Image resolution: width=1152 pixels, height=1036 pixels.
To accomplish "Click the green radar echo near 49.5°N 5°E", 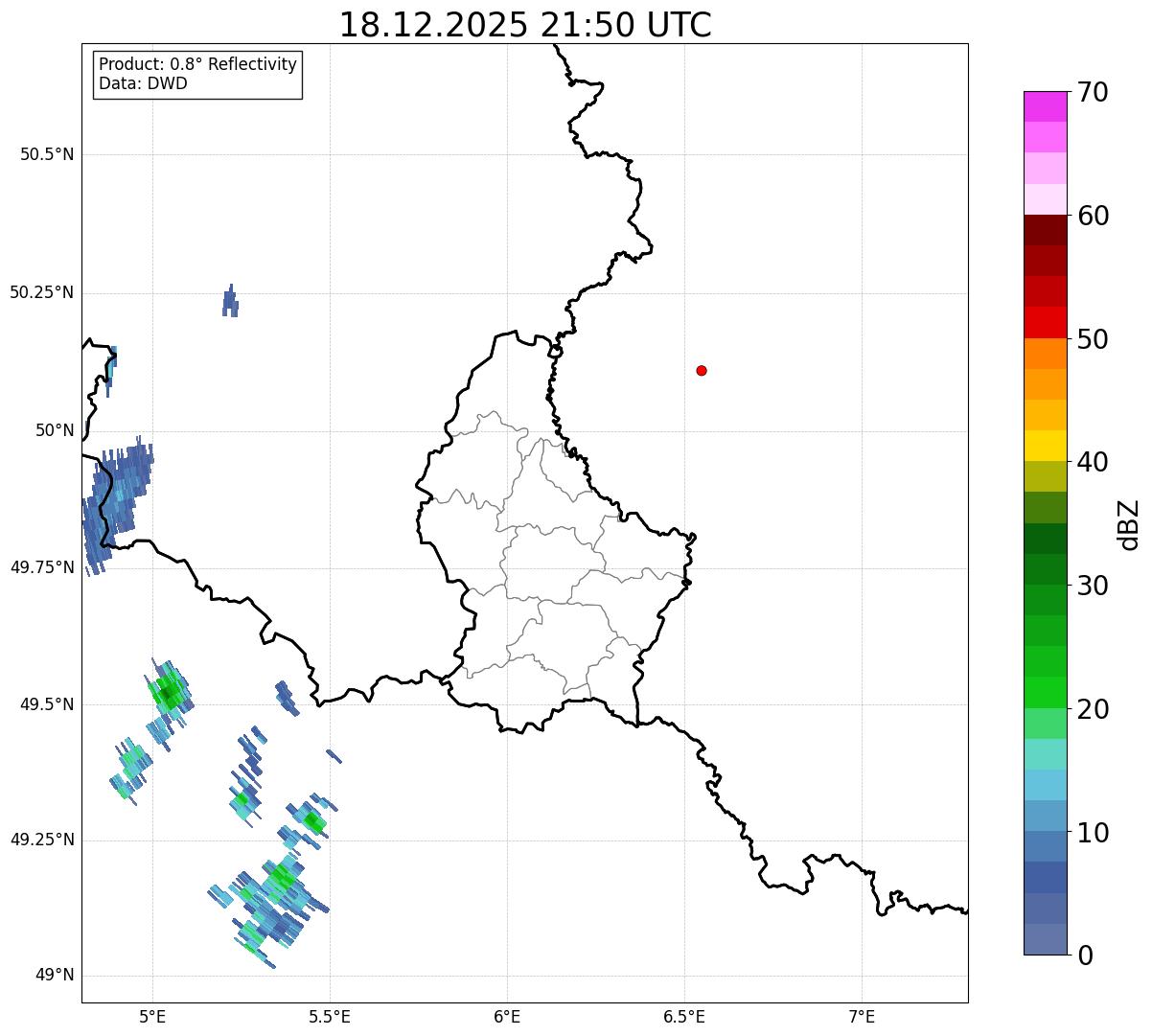I will coord(170,691).
